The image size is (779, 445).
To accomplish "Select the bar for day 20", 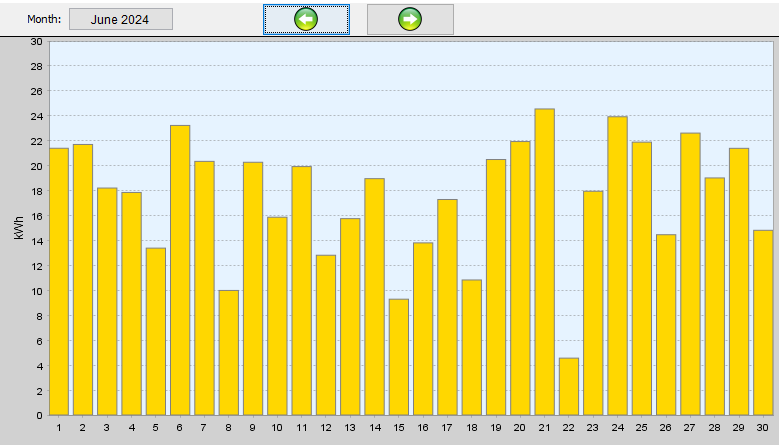I will [x=520, y=278].
